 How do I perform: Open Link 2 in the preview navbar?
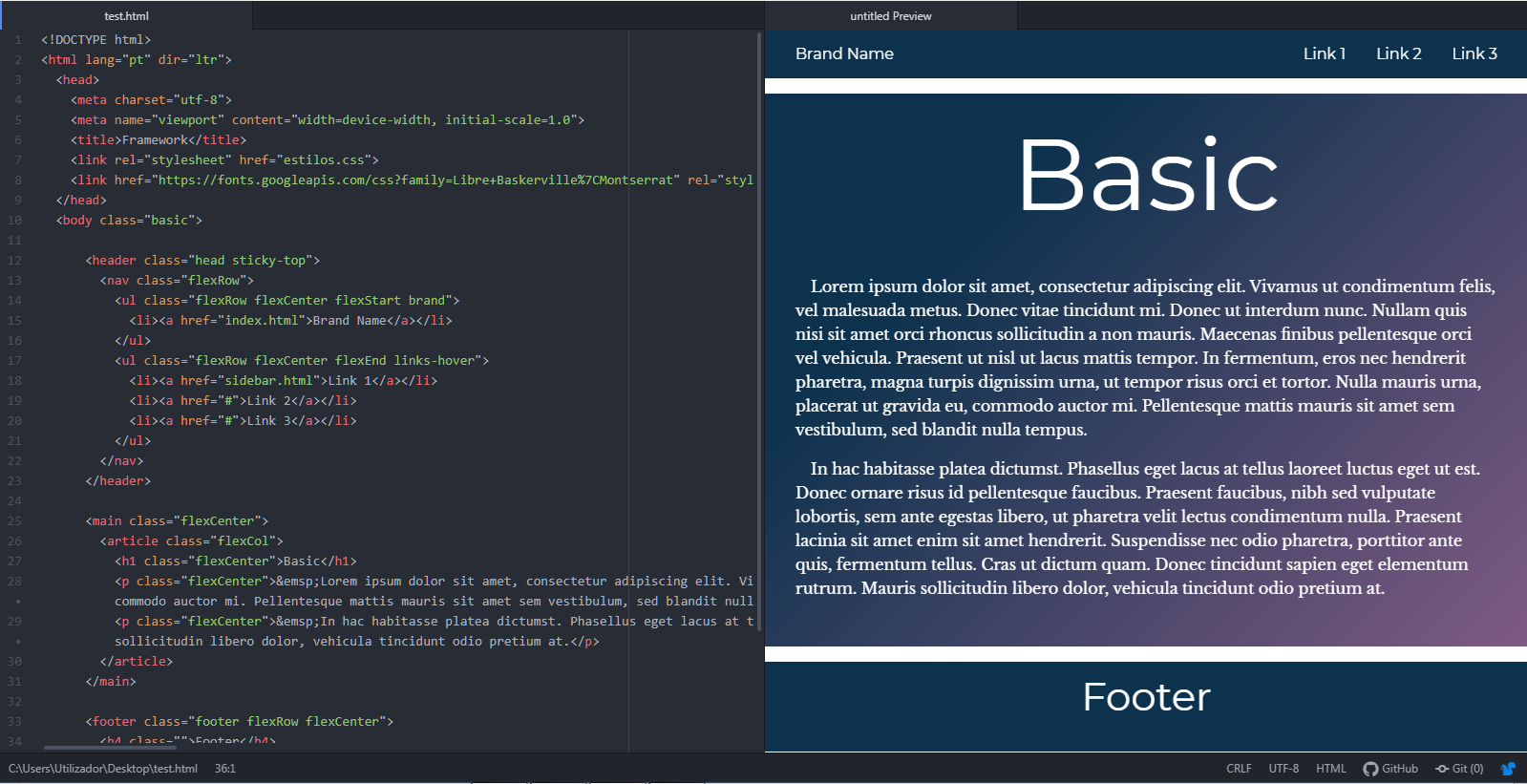1398,54
